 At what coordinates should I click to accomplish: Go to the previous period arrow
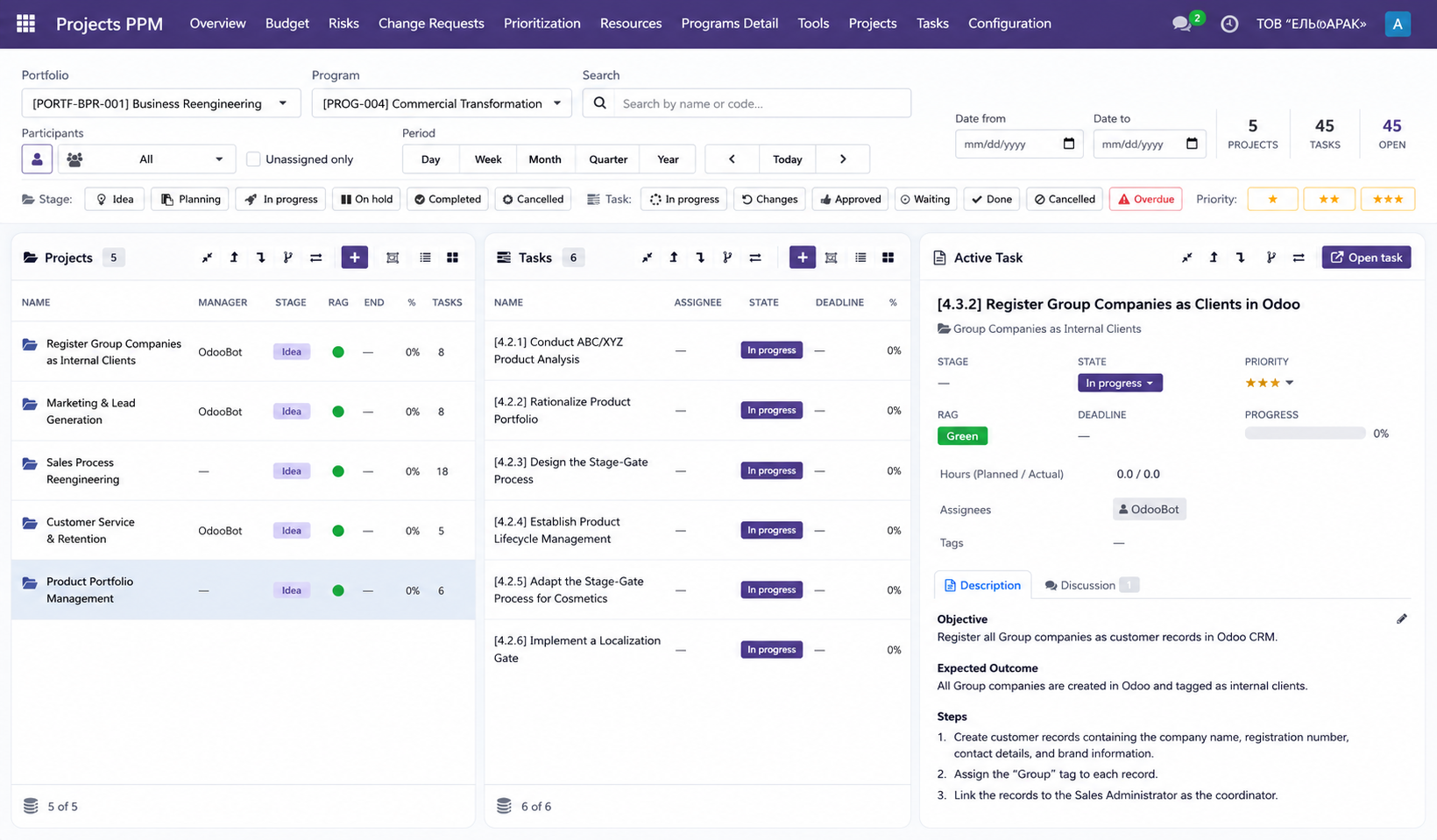[732, 159]
